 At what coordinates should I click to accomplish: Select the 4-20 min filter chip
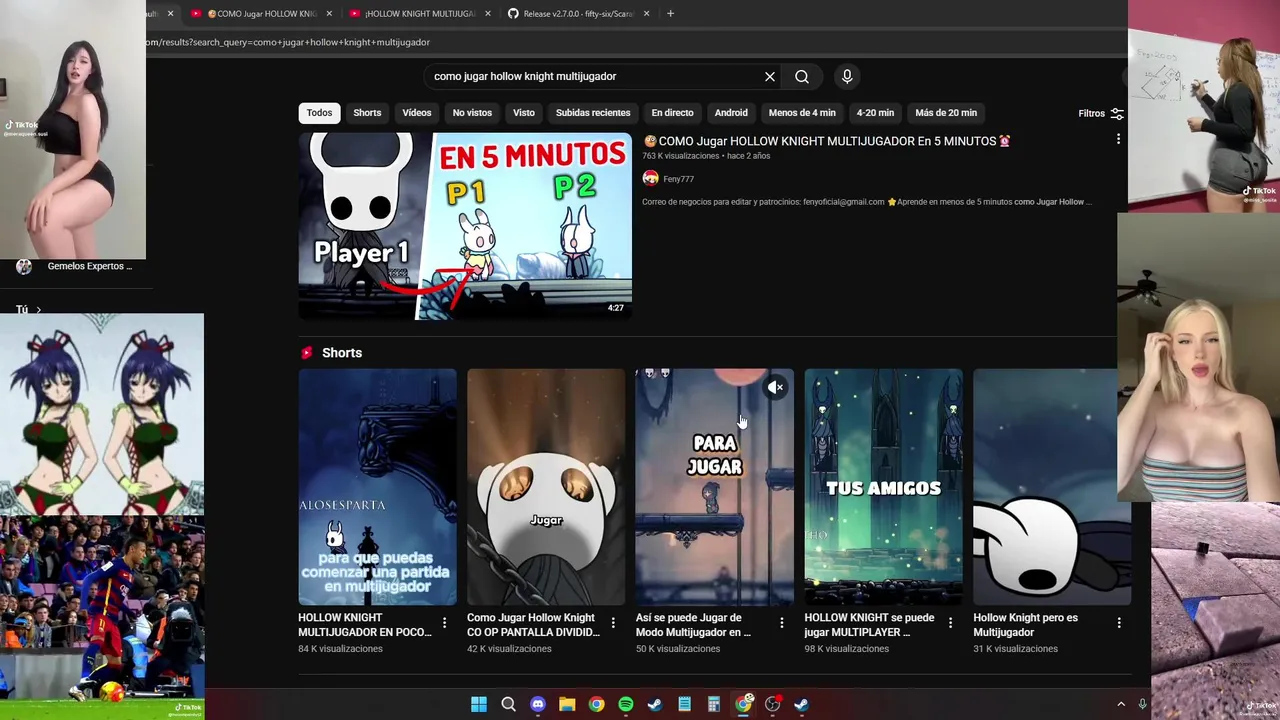pyautogui.click(x=875, y=113)
